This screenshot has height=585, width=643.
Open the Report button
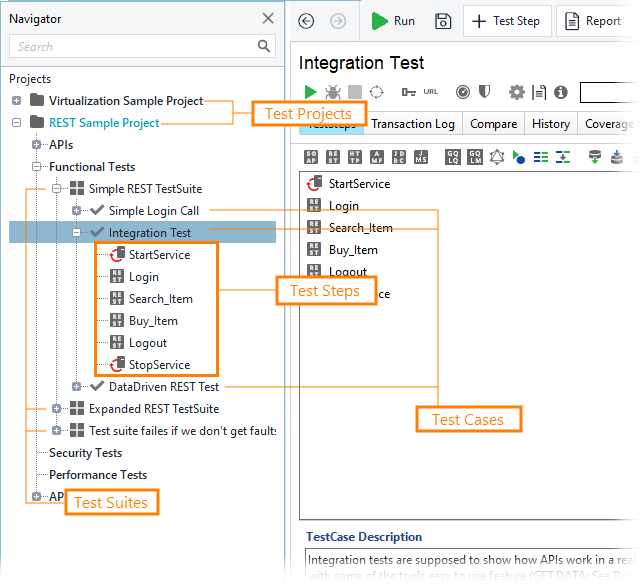pyautogui.click(x=593, y=21)
